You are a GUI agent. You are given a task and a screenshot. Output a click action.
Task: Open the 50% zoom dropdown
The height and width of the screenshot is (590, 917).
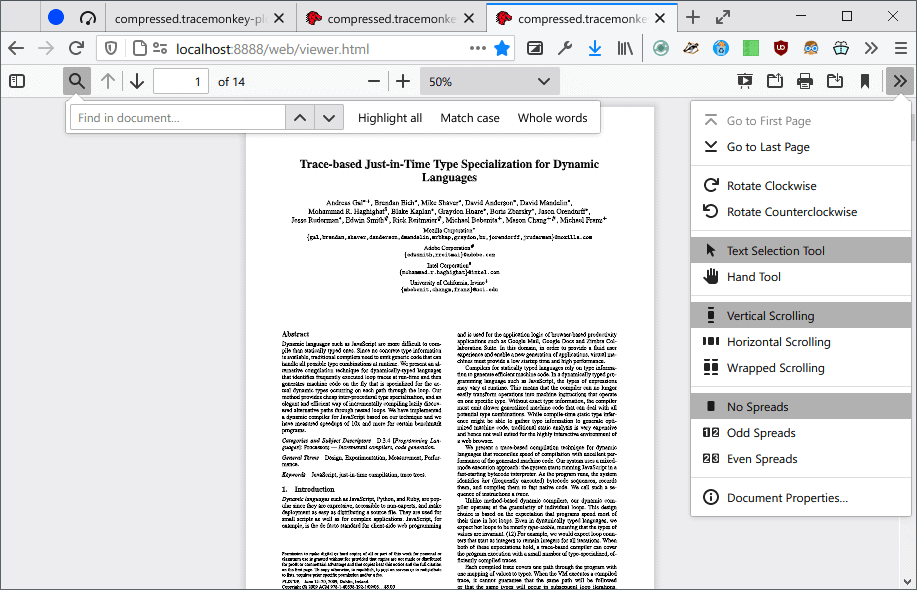[489, 81]
